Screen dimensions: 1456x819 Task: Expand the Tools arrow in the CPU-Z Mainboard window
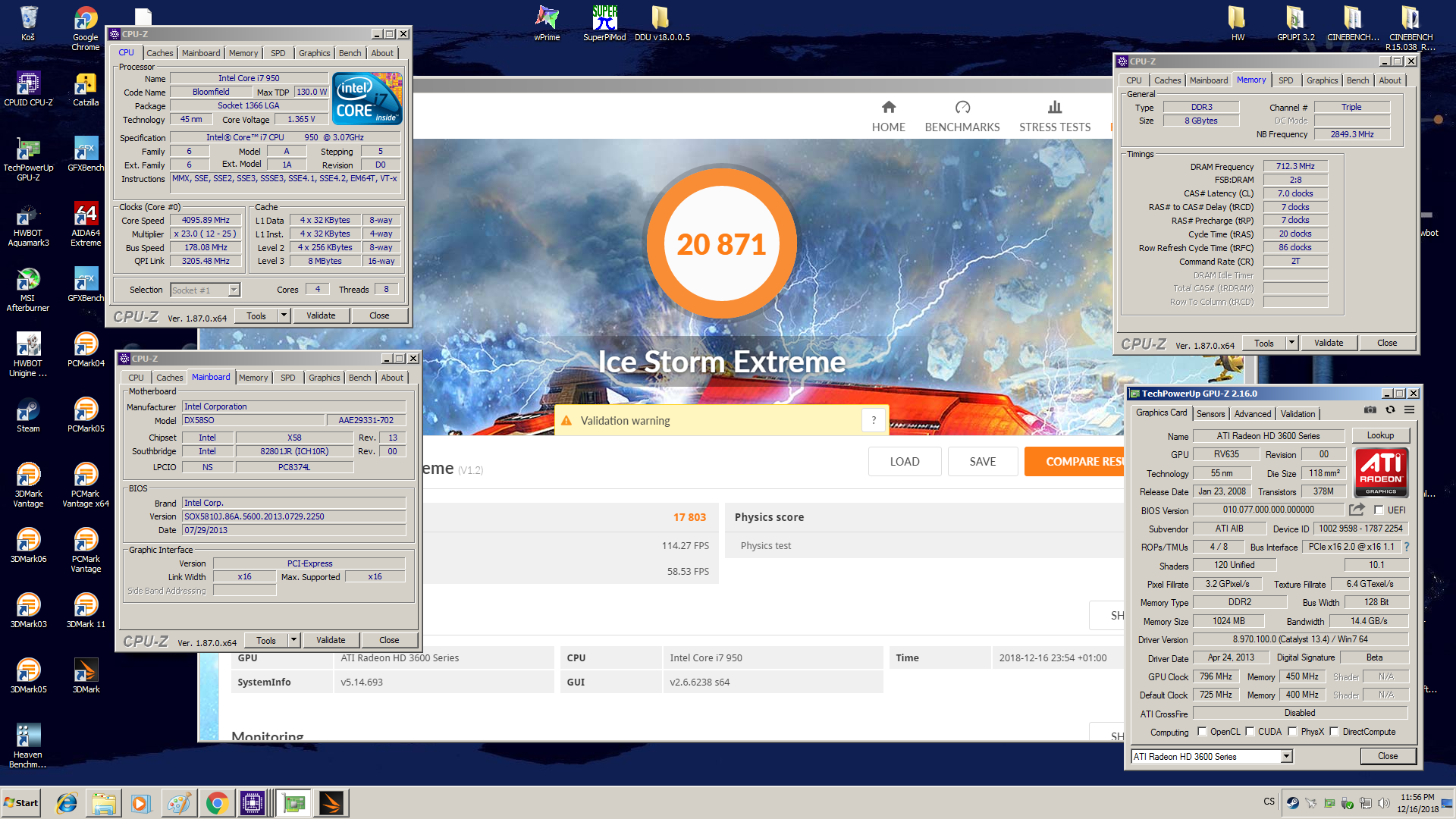tap(294, 640)
